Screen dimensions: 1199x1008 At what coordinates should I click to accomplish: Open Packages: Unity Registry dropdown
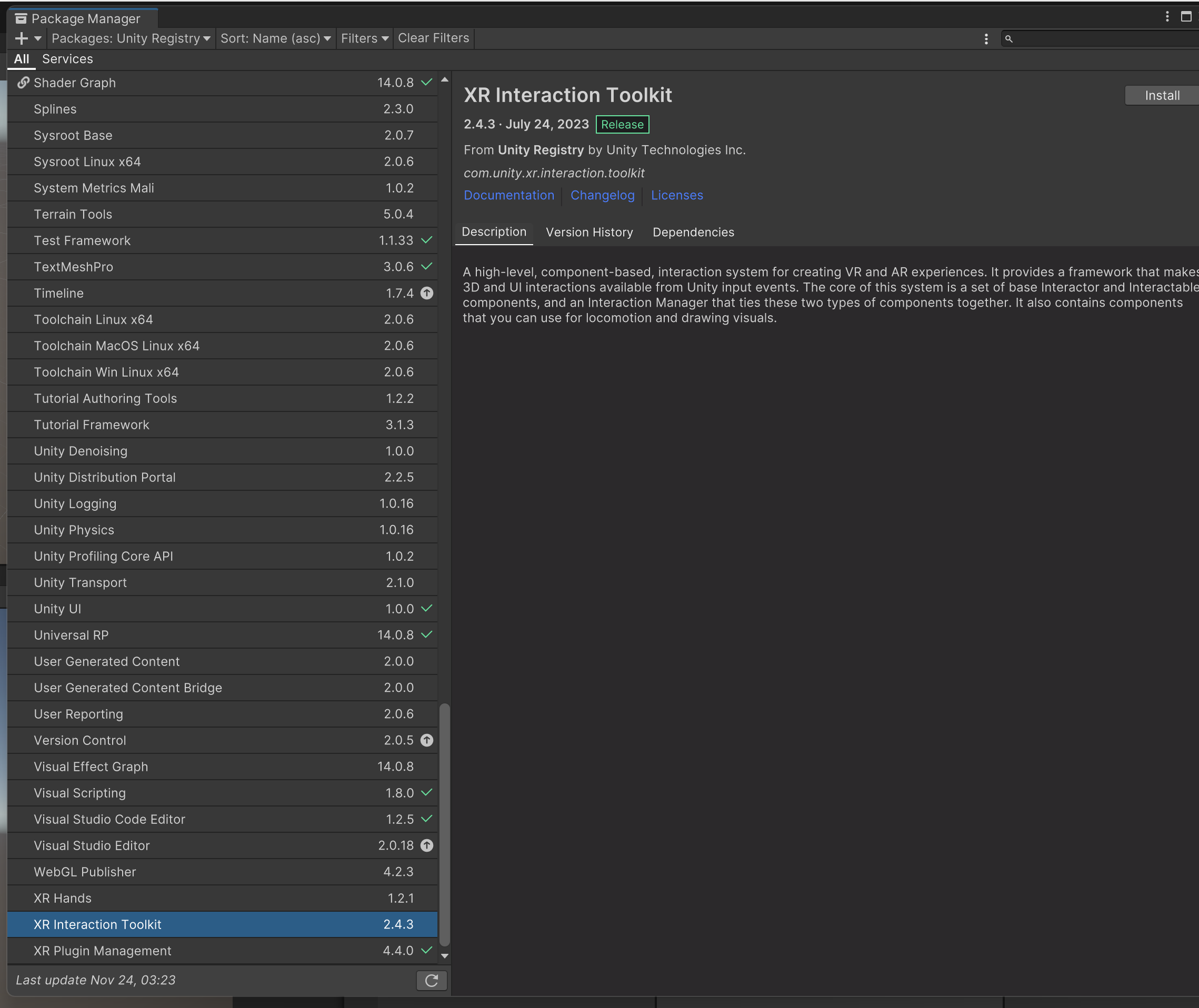pos(131,38)
